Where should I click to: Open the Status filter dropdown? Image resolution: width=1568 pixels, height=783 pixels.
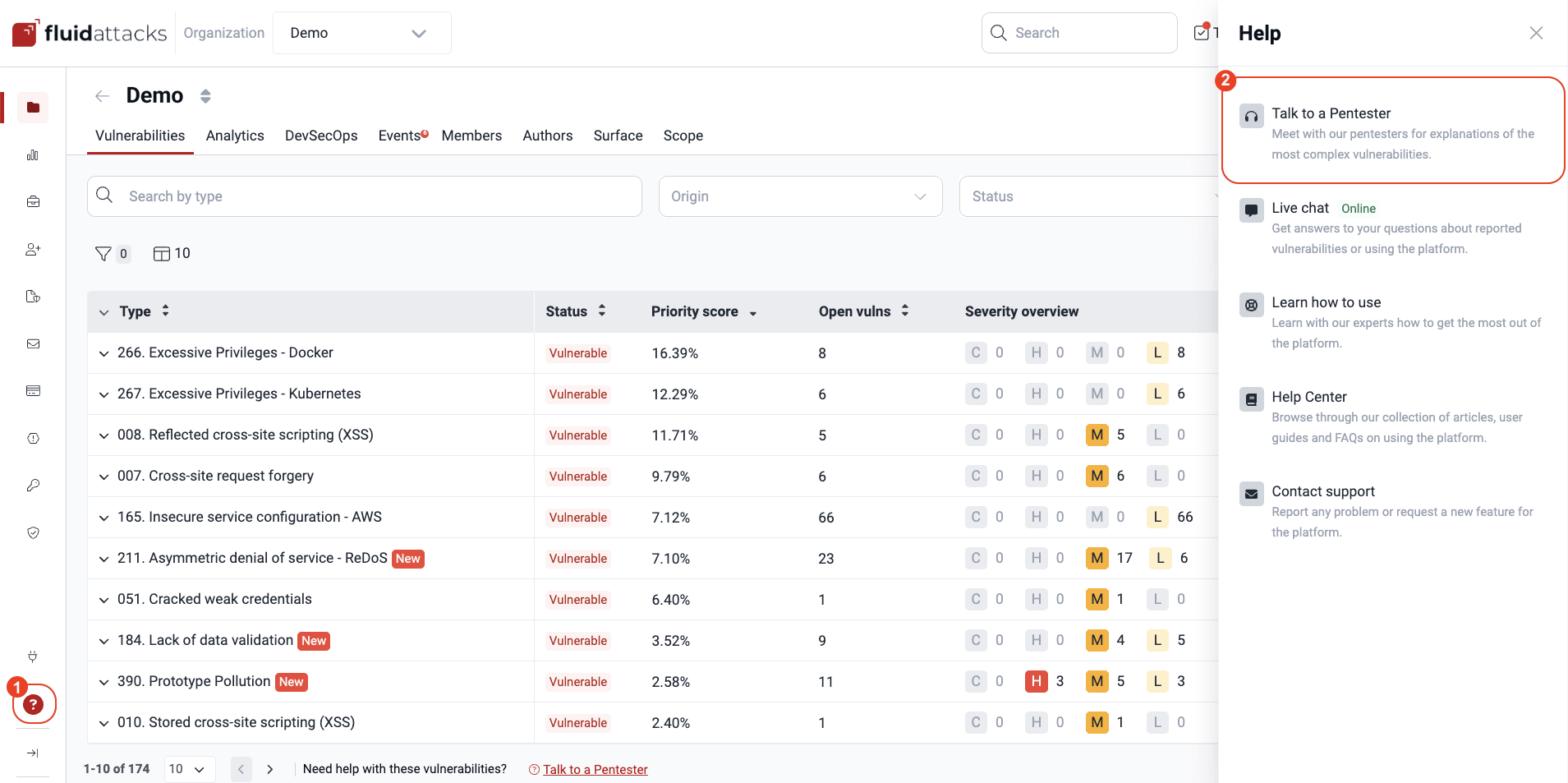click(1088, 196)
